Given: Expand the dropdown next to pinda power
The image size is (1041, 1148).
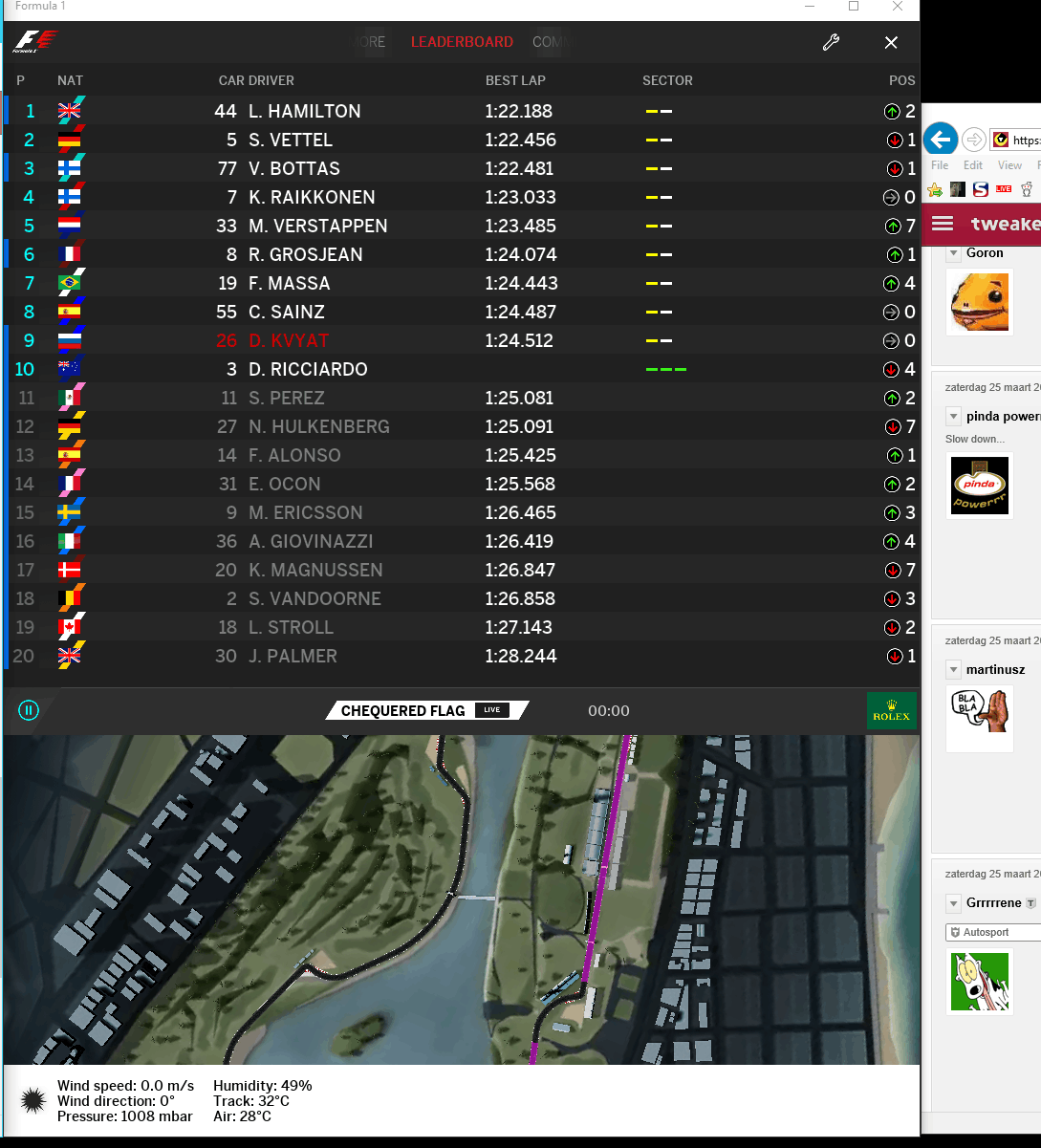Looking at the screenshot, I should point(953,416).
